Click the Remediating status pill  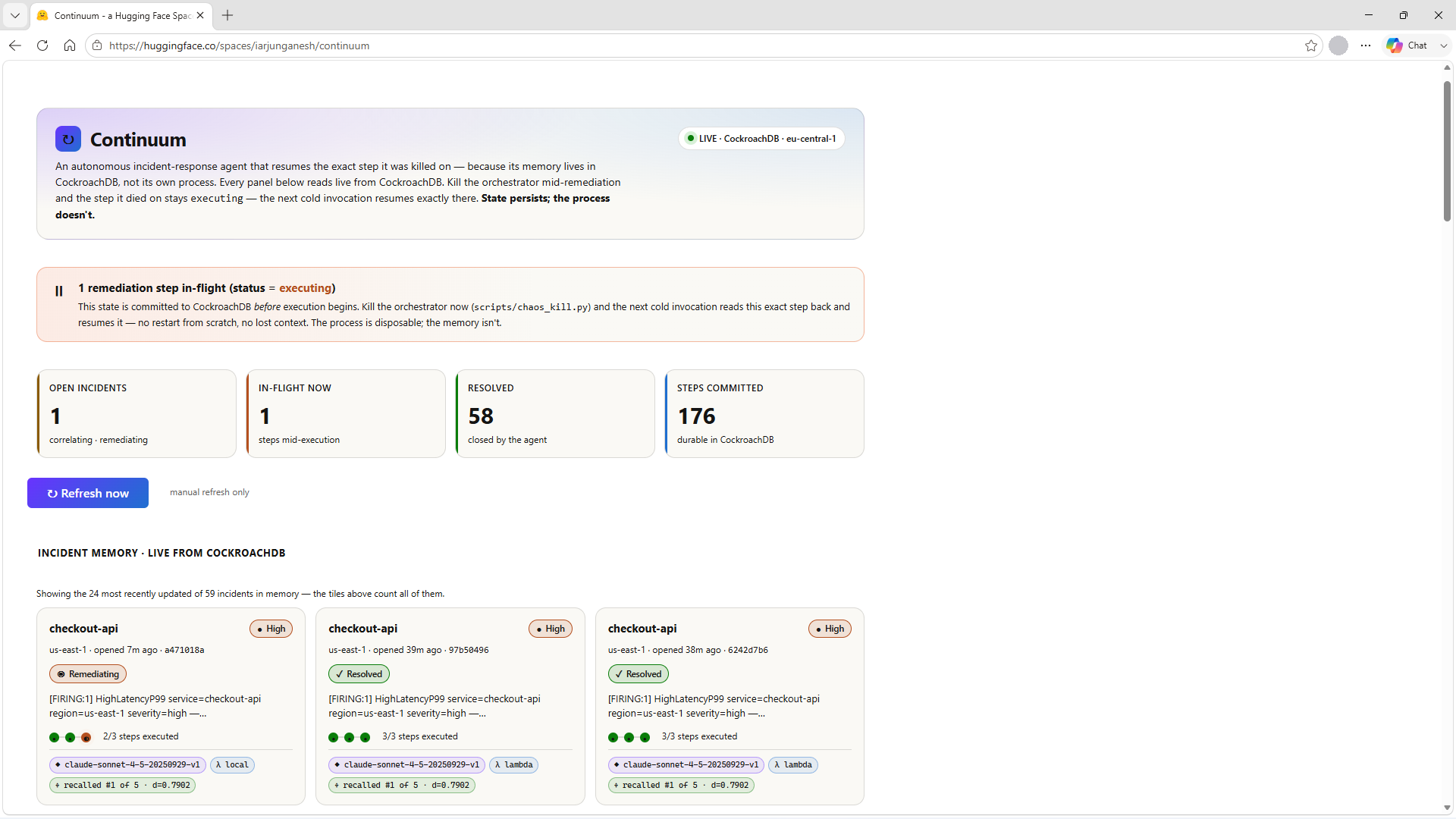(x=88, y=674)
